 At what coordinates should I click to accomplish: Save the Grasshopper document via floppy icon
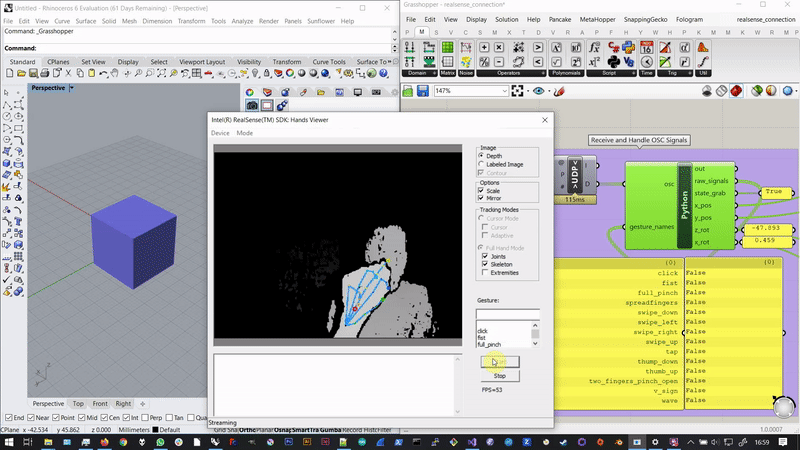click(423, 91)
